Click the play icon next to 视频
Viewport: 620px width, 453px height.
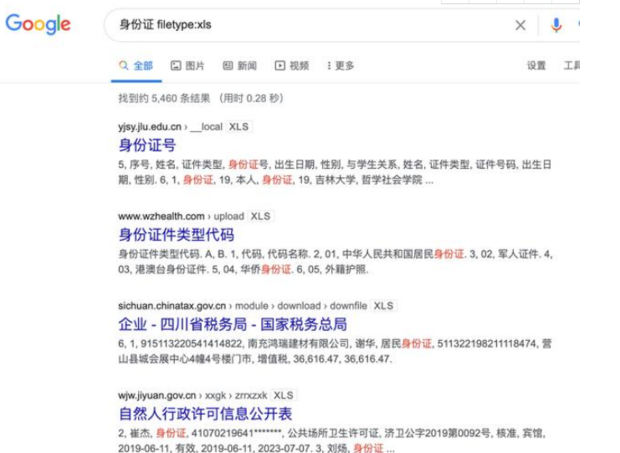(x=280, y=65)
